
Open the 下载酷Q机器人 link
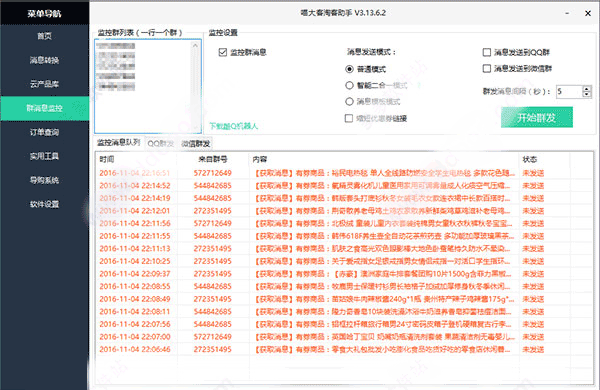(x=233, y=126)
